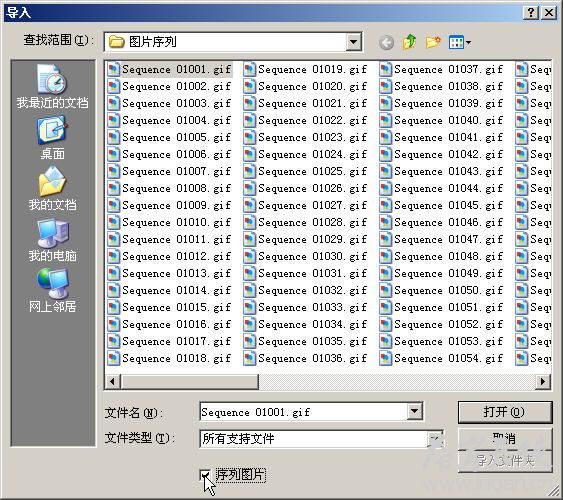The width and height of the screenshot is (563, 500).
Task: Expand the Look in (查找范围) dropdown
Action: coord(353,42)
